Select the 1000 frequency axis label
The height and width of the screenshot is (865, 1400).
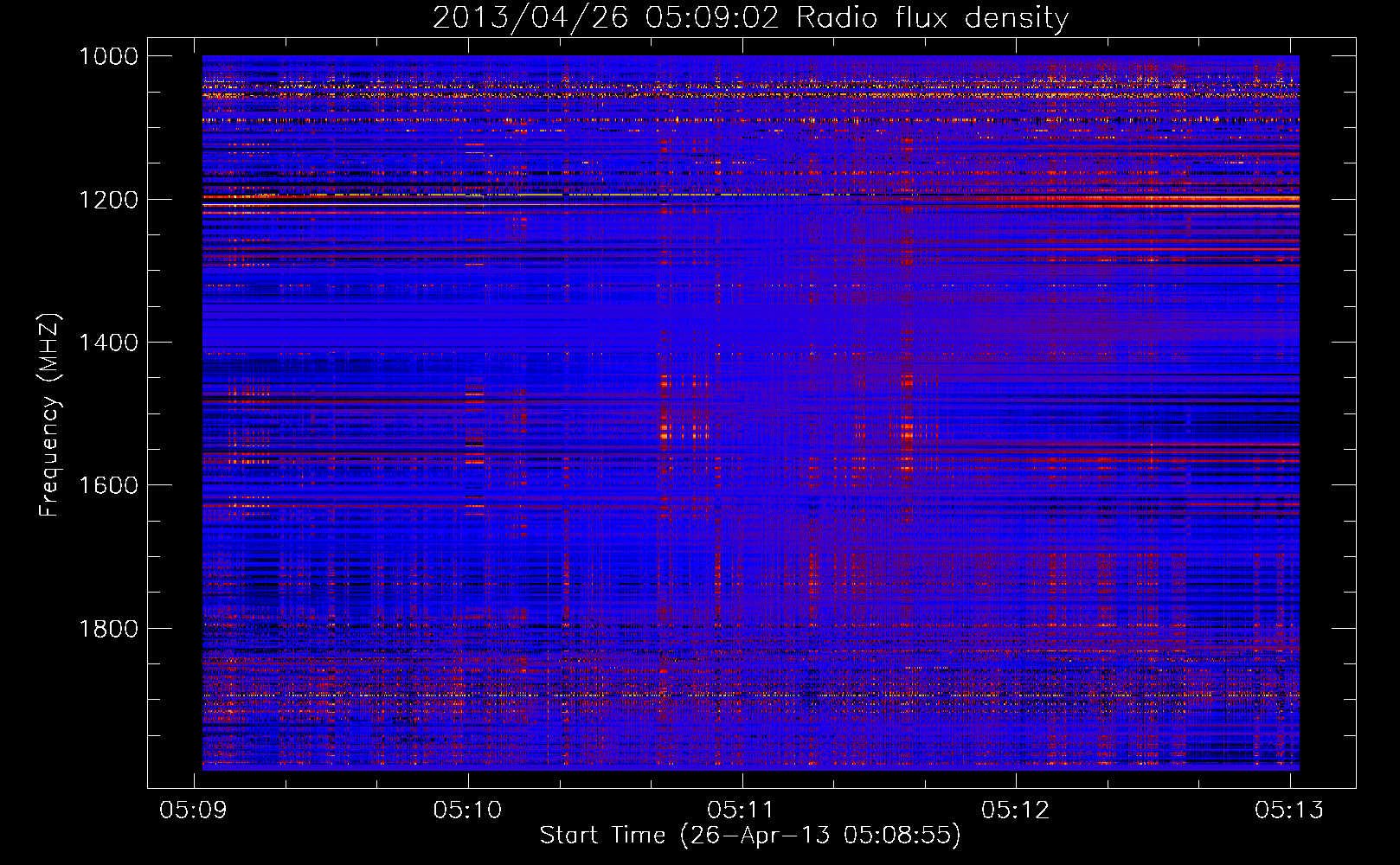click(x=108, y=56)
